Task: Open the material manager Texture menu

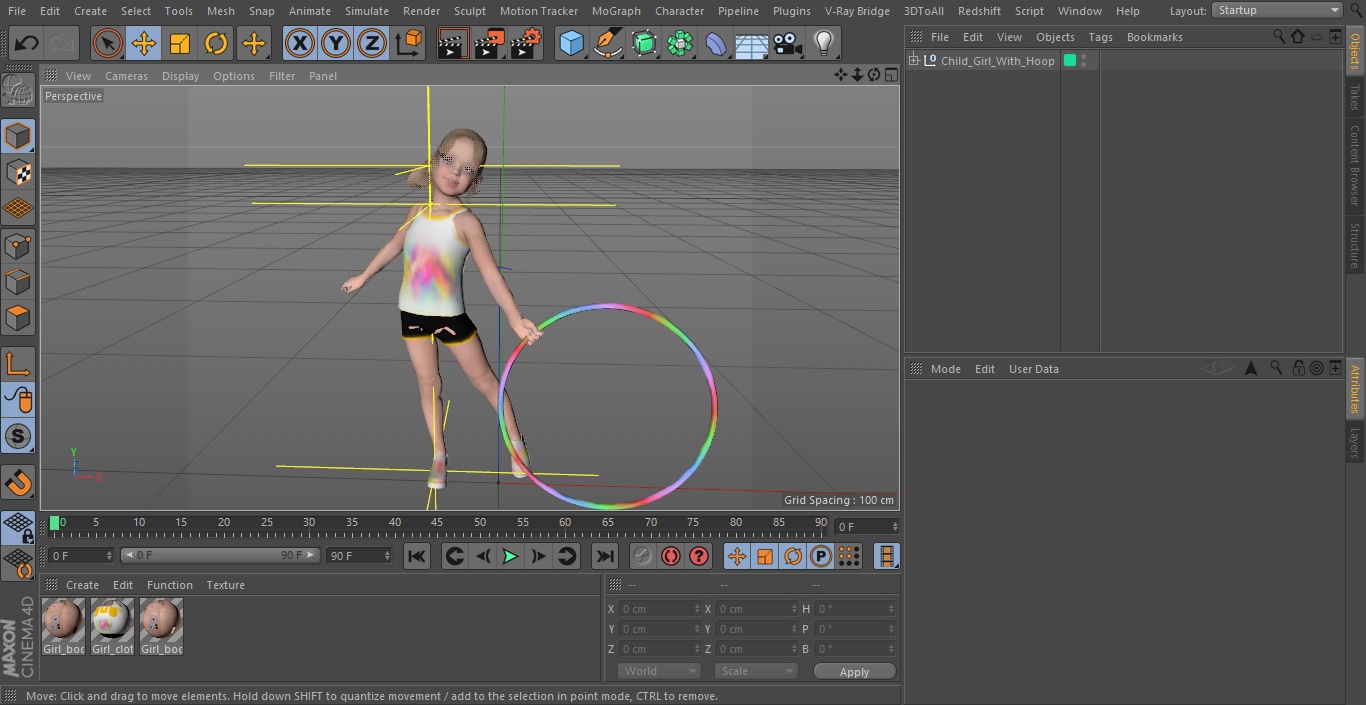Action: click(x=225, y=585)
